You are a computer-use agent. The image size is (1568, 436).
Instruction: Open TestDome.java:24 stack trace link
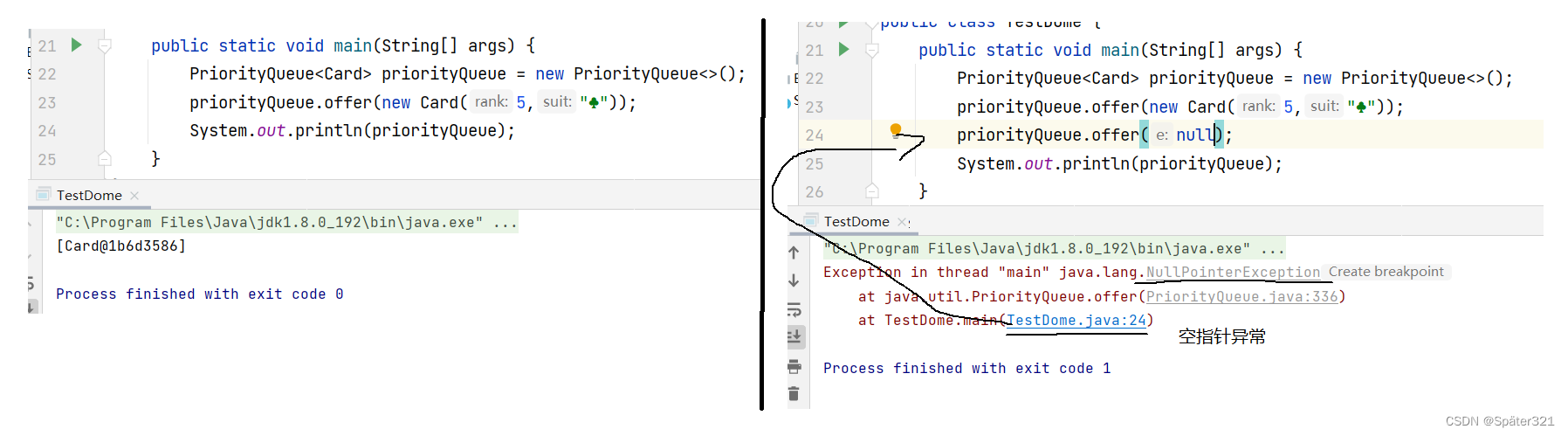(1076, 320)
